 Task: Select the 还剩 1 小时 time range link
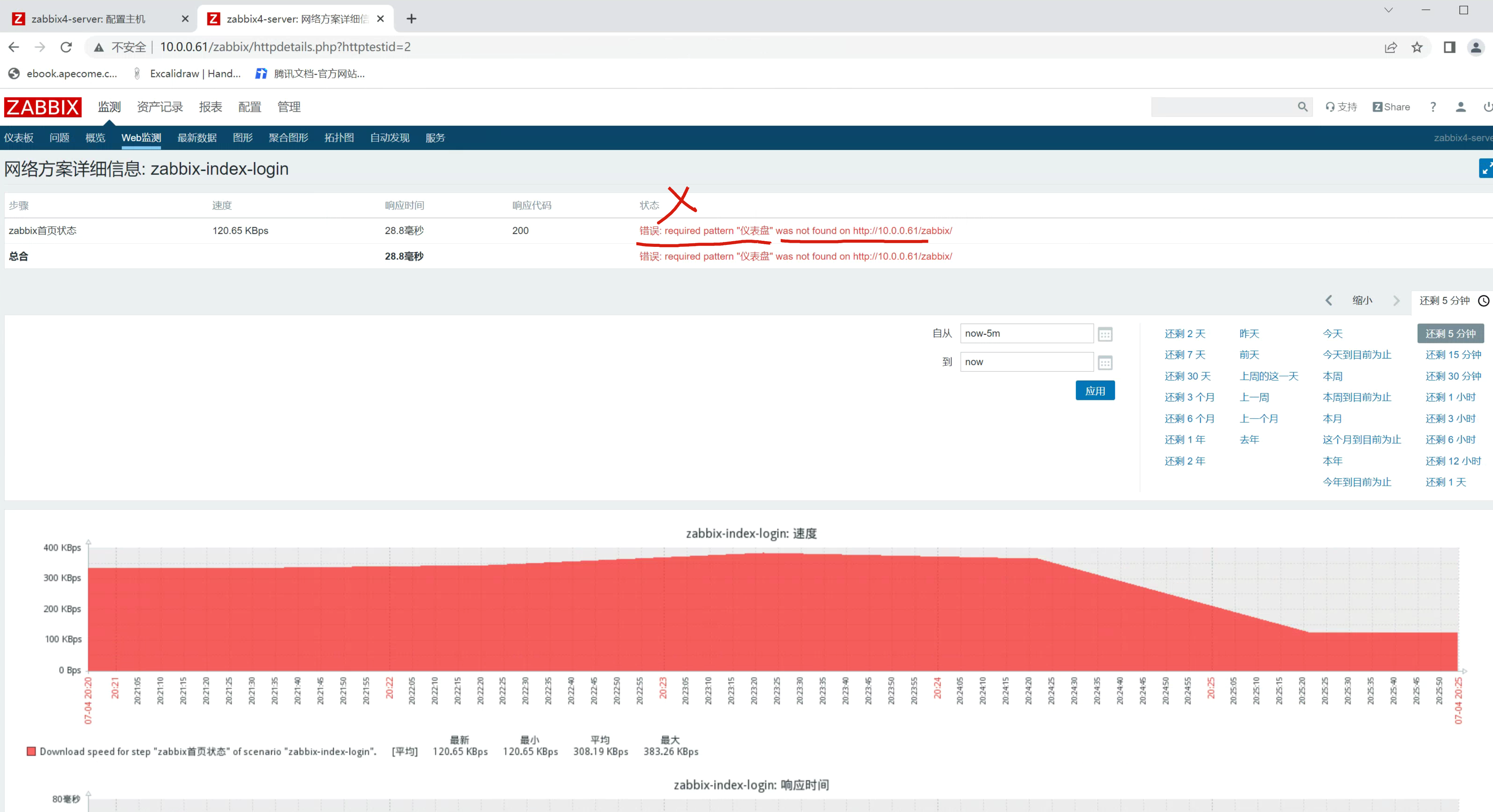click(1450, 397)
